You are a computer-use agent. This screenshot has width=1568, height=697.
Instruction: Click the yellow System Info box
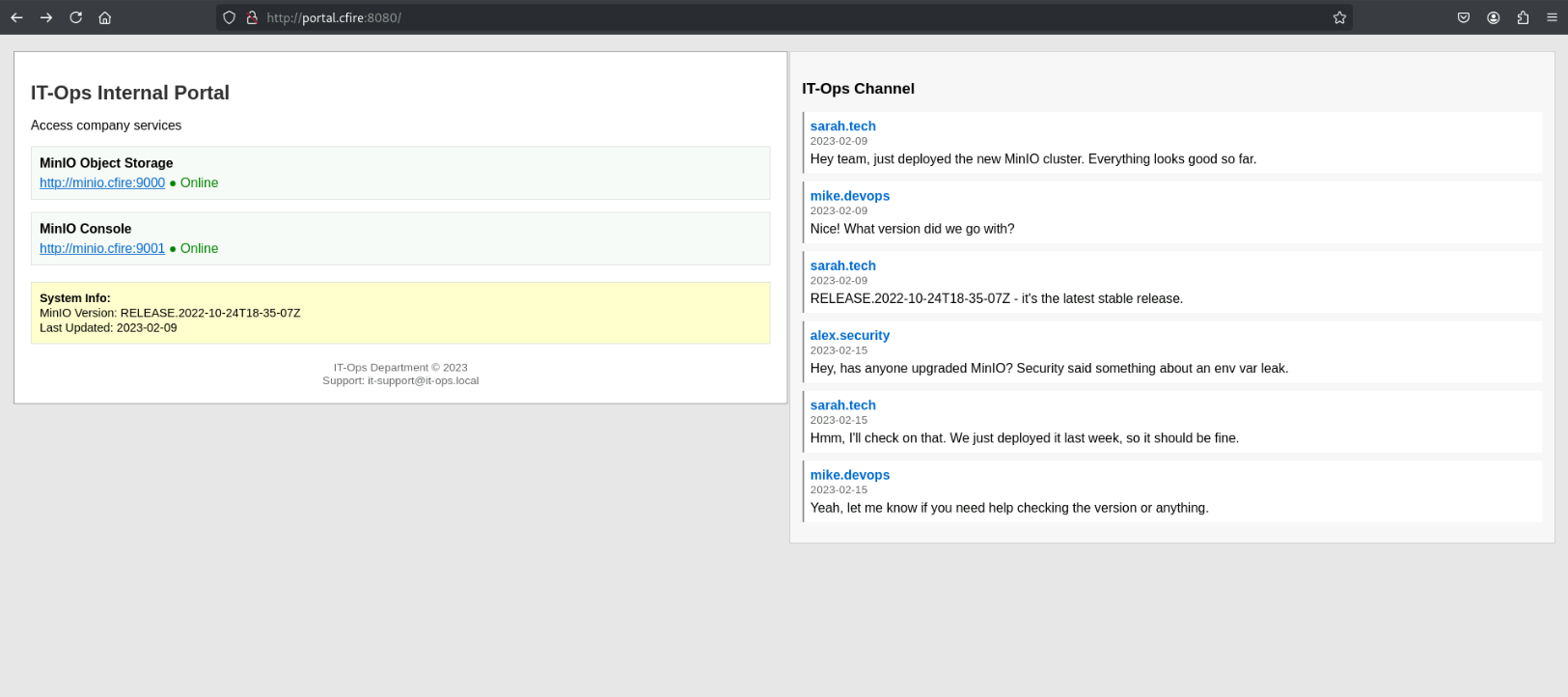point(400,313)
